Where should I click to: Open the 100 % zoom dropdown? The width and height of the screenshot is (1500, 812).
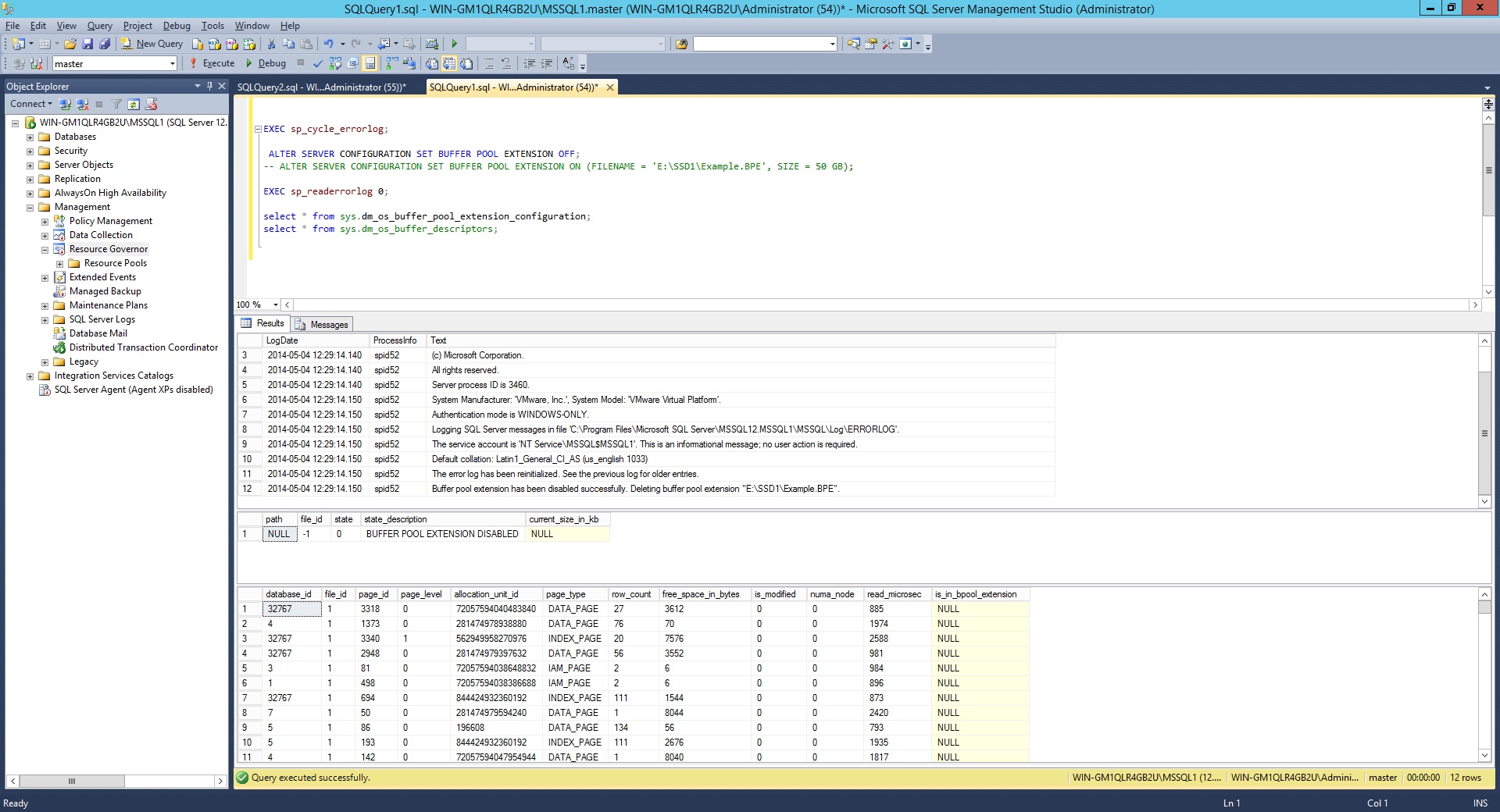click(275, 304)
